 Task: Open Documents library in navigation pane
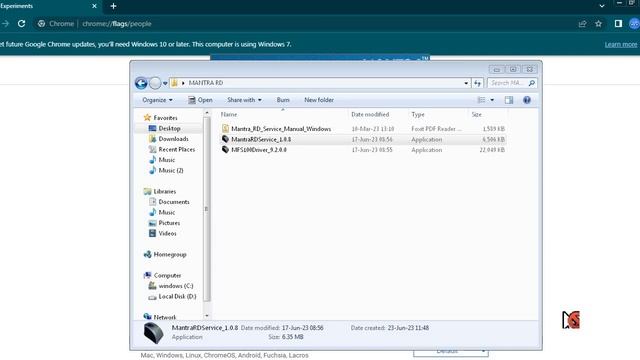point(174,202)
